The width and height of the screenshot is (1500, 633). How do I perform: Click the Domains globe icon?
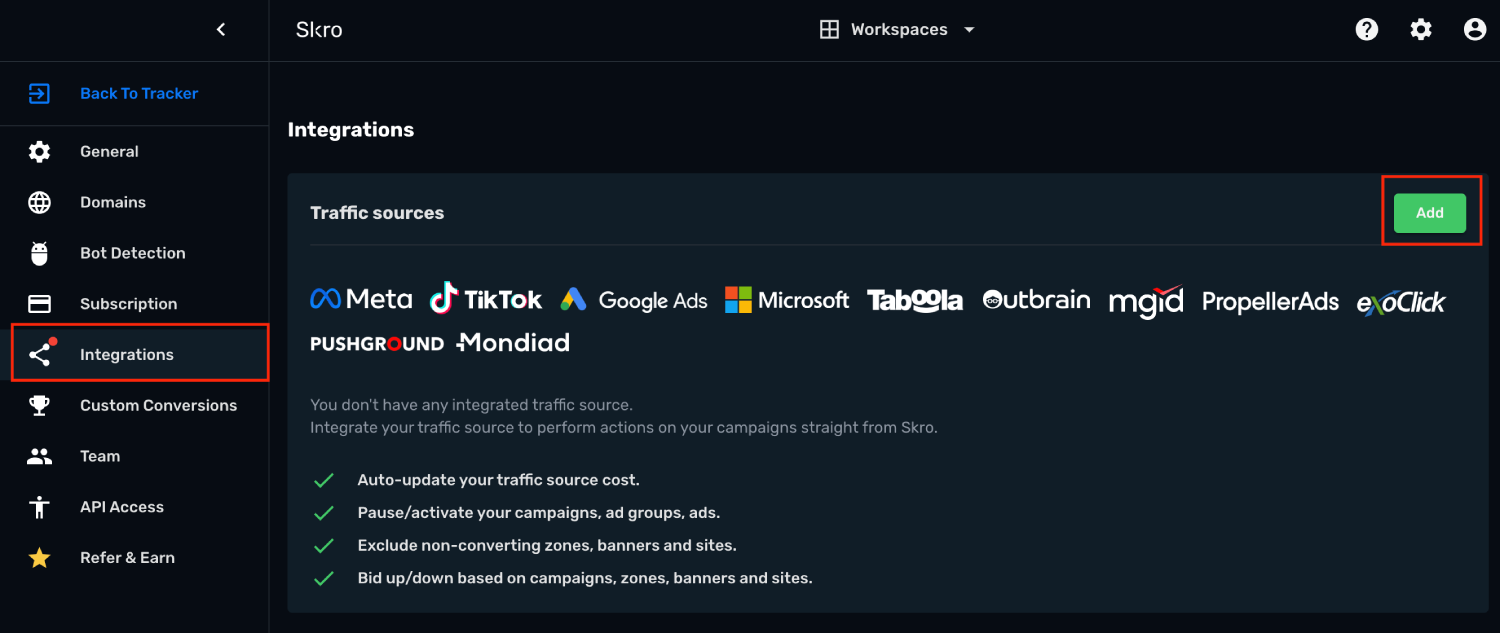click(39, 203)
